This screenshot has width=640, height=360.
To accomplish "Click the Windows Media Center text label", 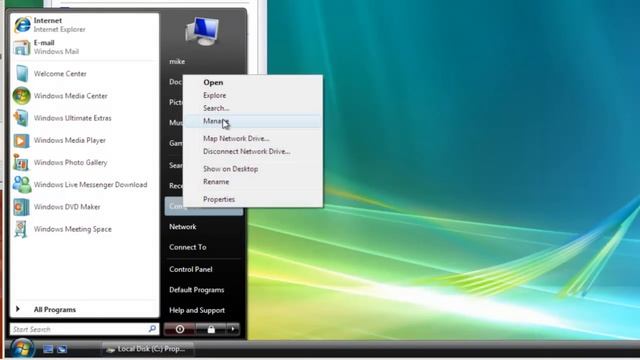I will click(x=71, y=96).
